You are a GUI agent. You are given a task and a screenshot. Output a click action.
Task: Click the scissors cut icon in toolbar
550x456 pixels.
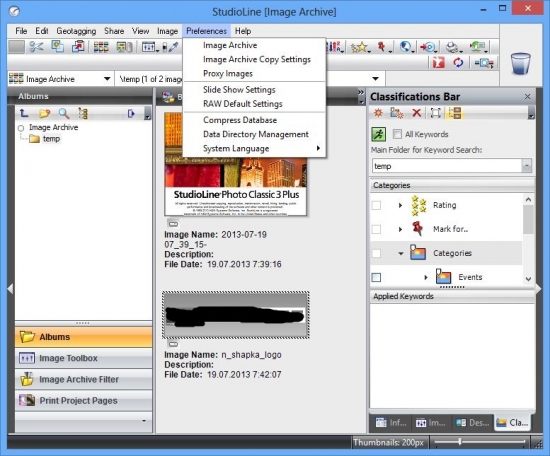(x=36, y=47)
